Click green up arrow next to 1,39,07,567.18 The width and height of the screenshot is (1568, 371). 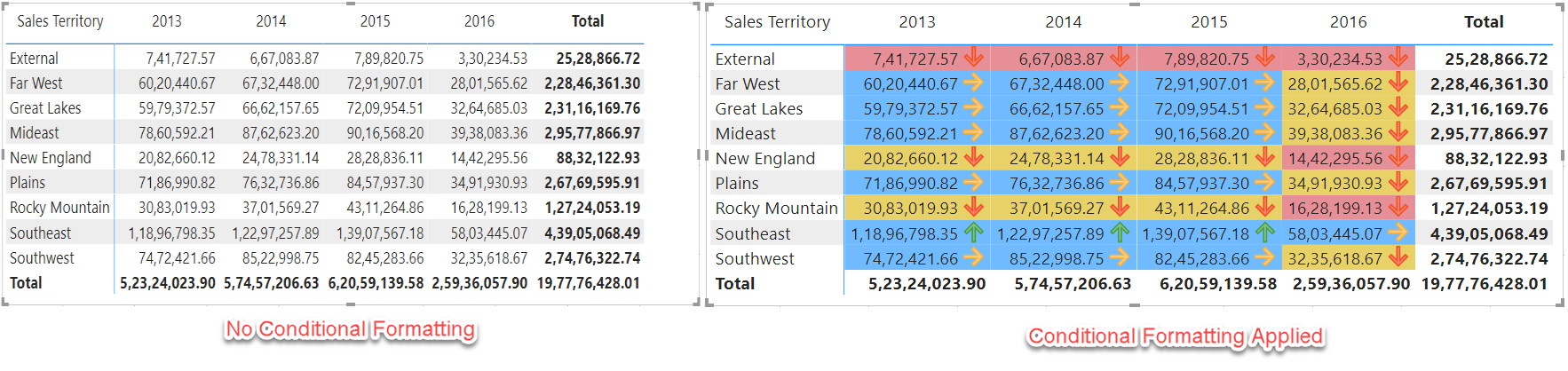pos(1265,233)
